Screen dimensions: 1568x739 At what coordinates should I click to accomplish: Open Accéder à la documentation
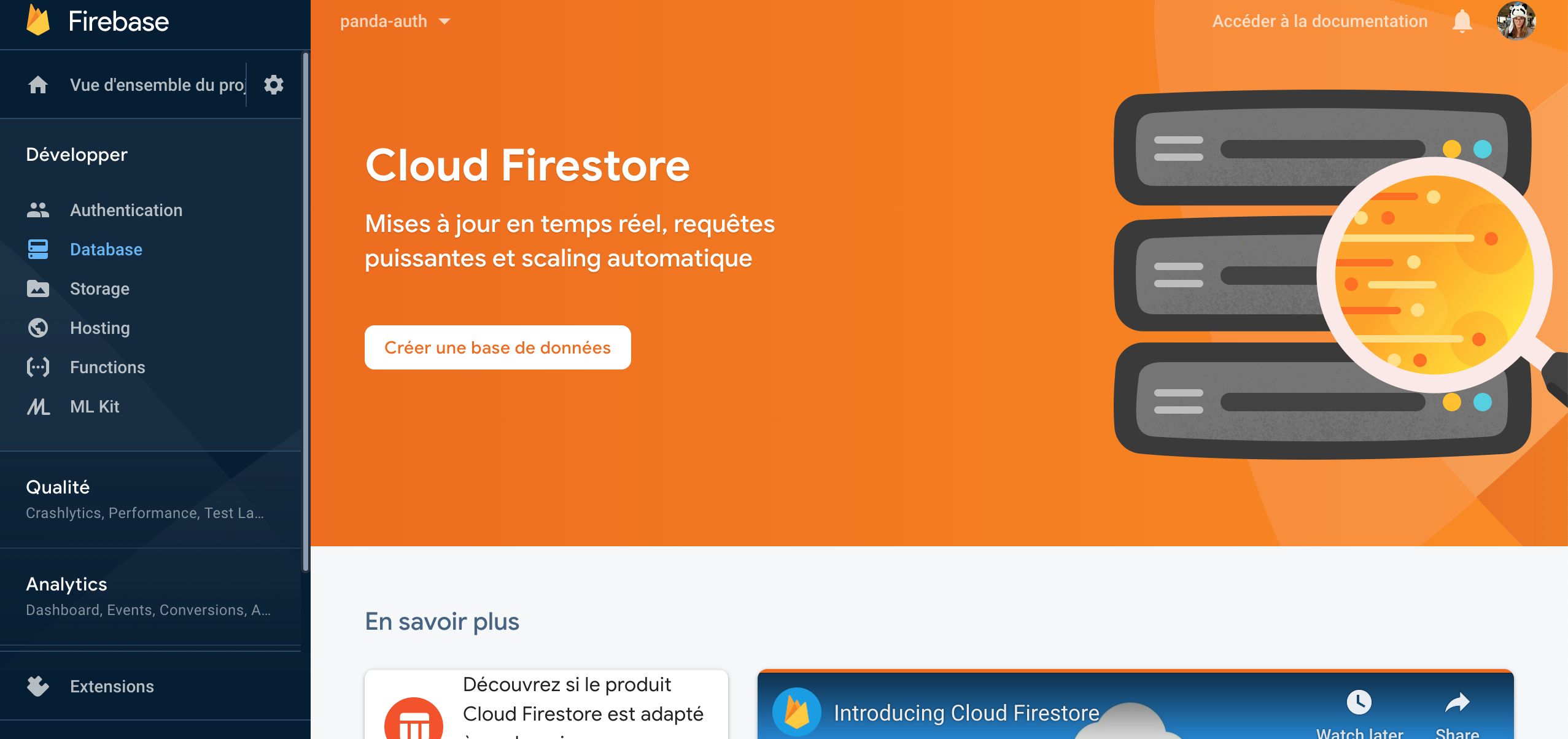(1319, 20)
